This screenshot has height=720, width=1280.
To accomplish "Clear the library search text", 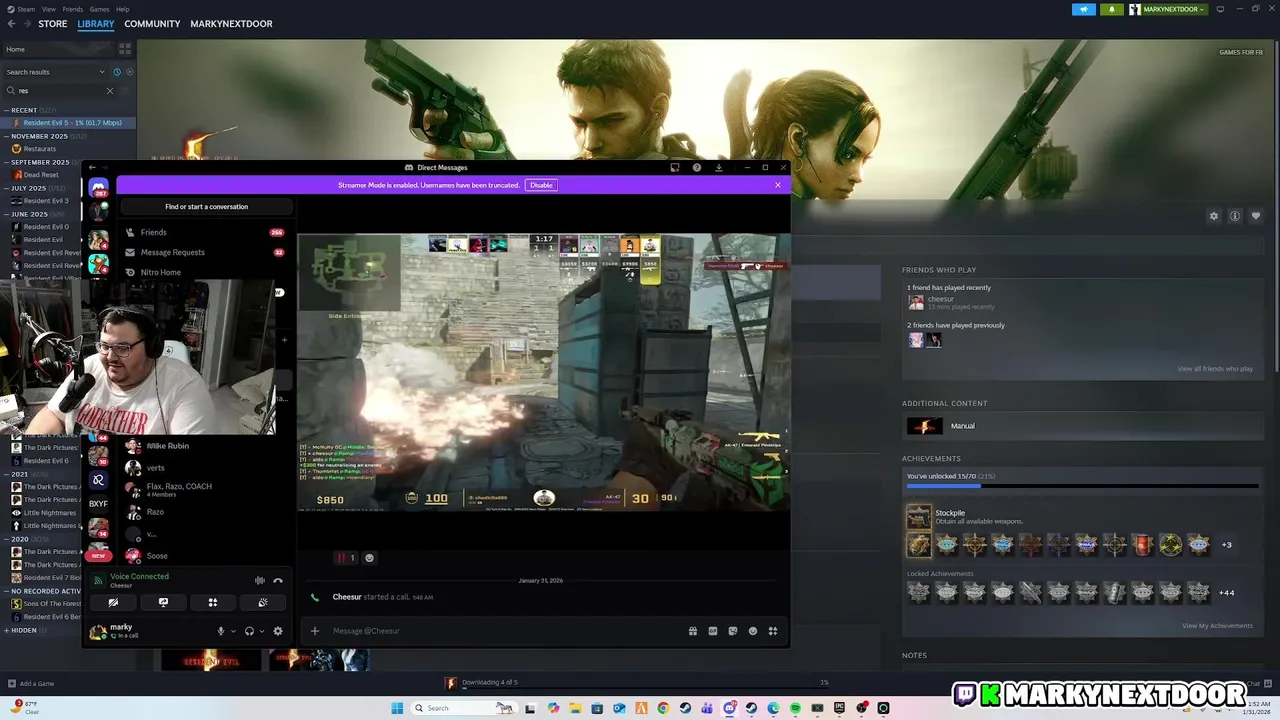I will pos(110,91).
